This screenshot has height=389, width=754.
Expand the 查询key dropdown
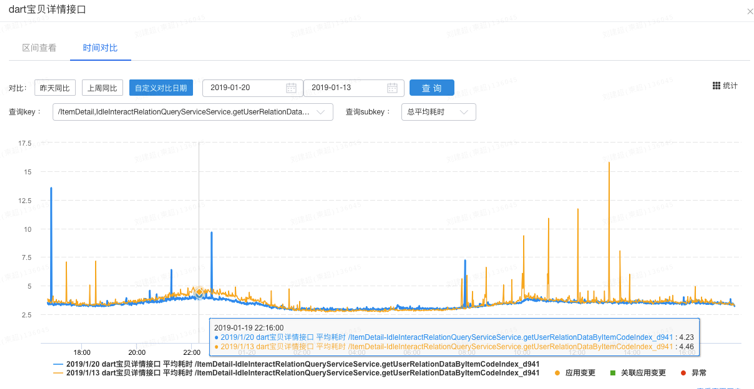tap(192, 112)
